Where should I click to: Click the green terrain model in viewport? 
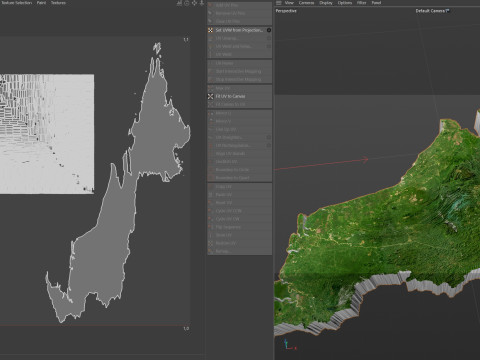tap(383, 230)
